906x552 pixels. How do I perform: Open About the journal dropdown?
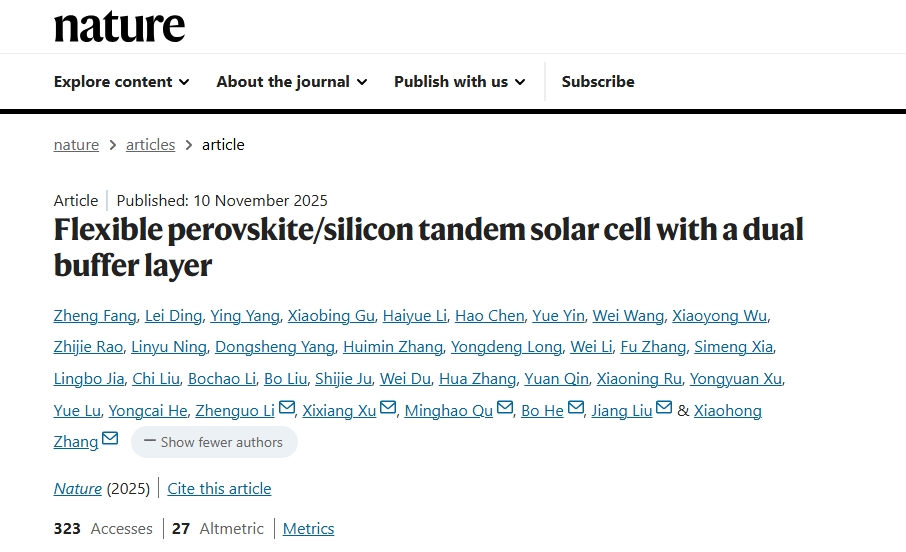291,82
